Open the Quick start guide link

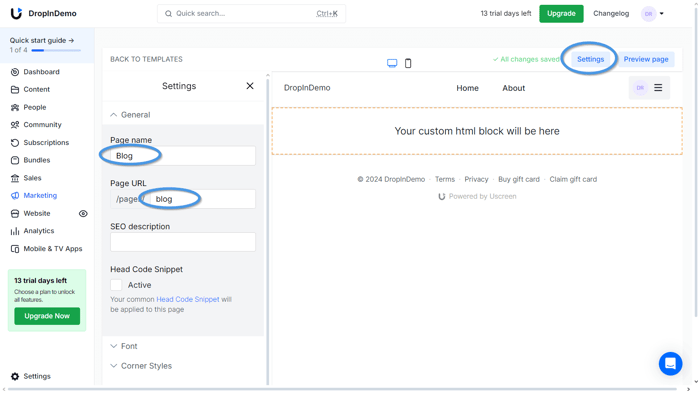click(42, 40)
